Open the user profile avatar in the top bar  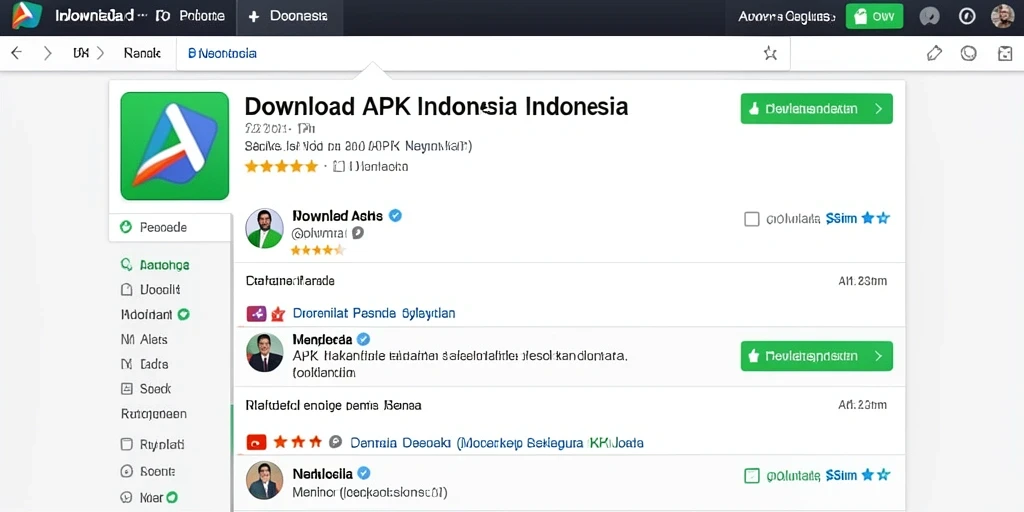[x=1002, y=16]
